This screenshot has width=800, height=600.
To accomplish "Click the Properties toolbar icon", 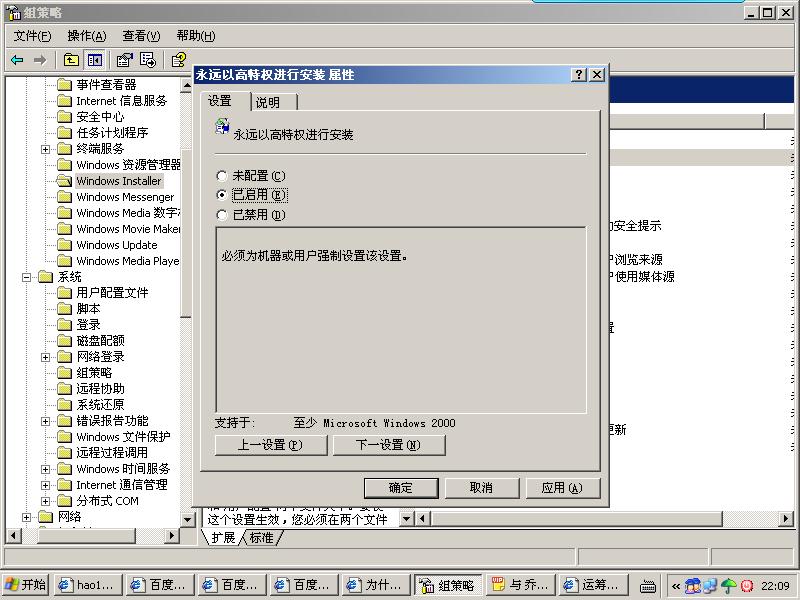I will click(124, 60).
